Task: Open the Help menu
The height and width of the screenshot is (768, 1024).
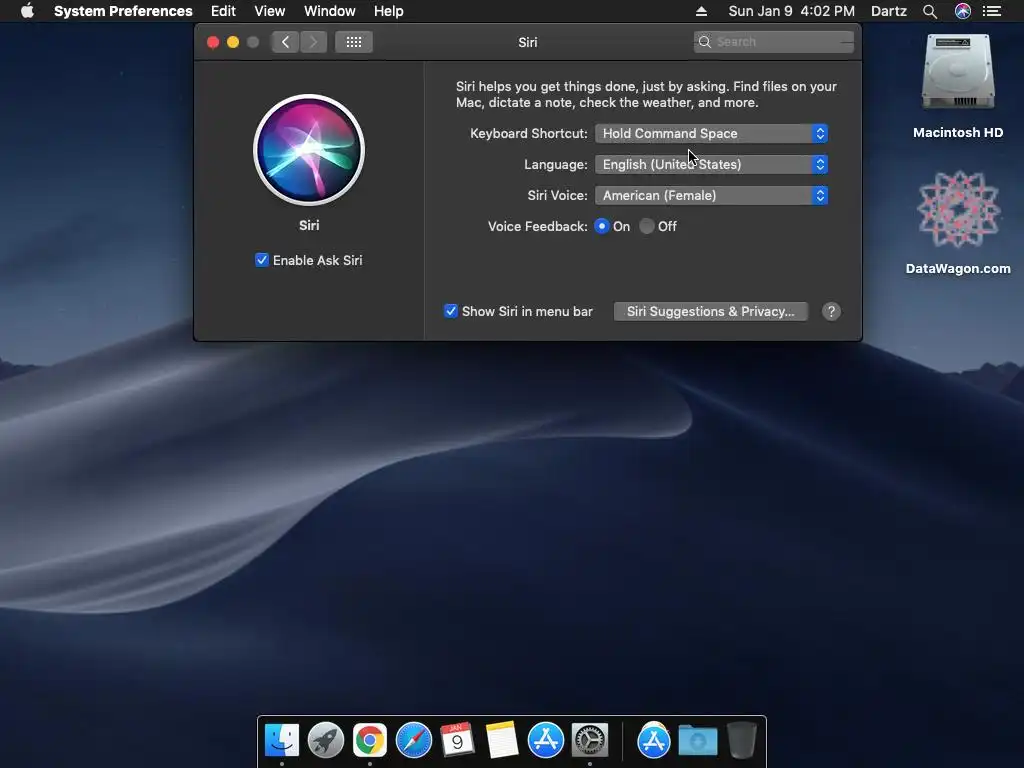Action: pyautogui.click(x=389, y=11)
